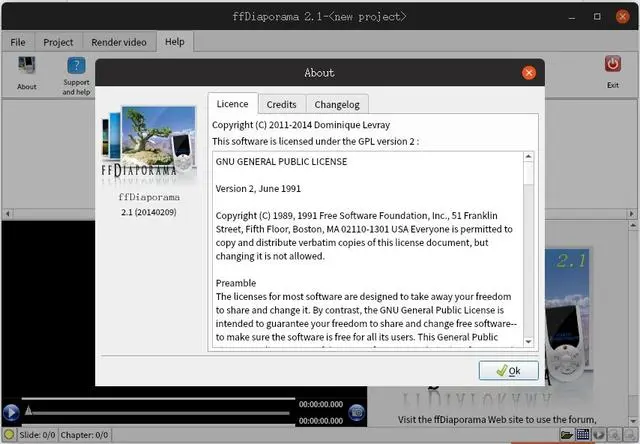Click the Preamble heading in licence

(x=236, y=283)
